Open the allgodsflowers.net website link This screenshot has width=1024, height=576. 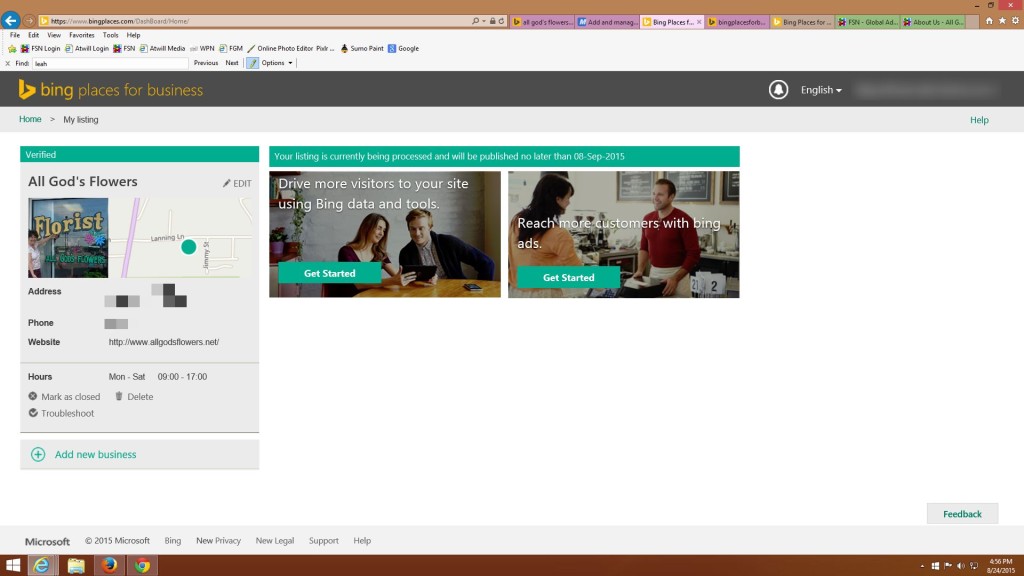[x=164, y=342]
